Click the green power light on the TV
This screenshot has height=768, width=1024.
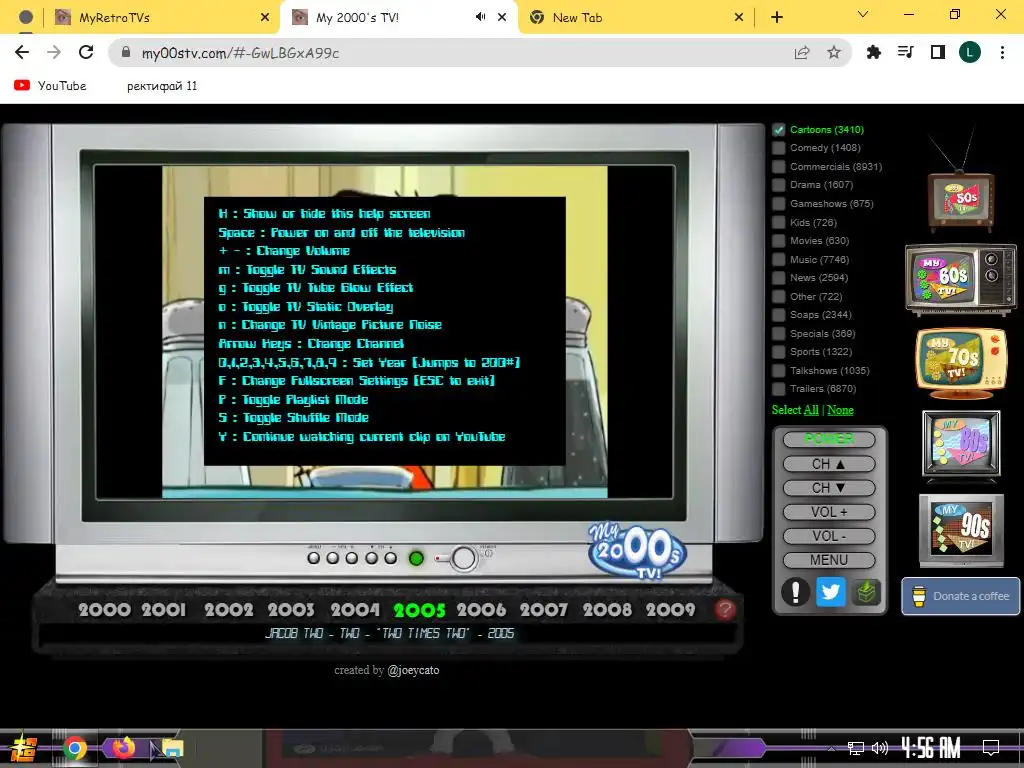tap(416, 558)
